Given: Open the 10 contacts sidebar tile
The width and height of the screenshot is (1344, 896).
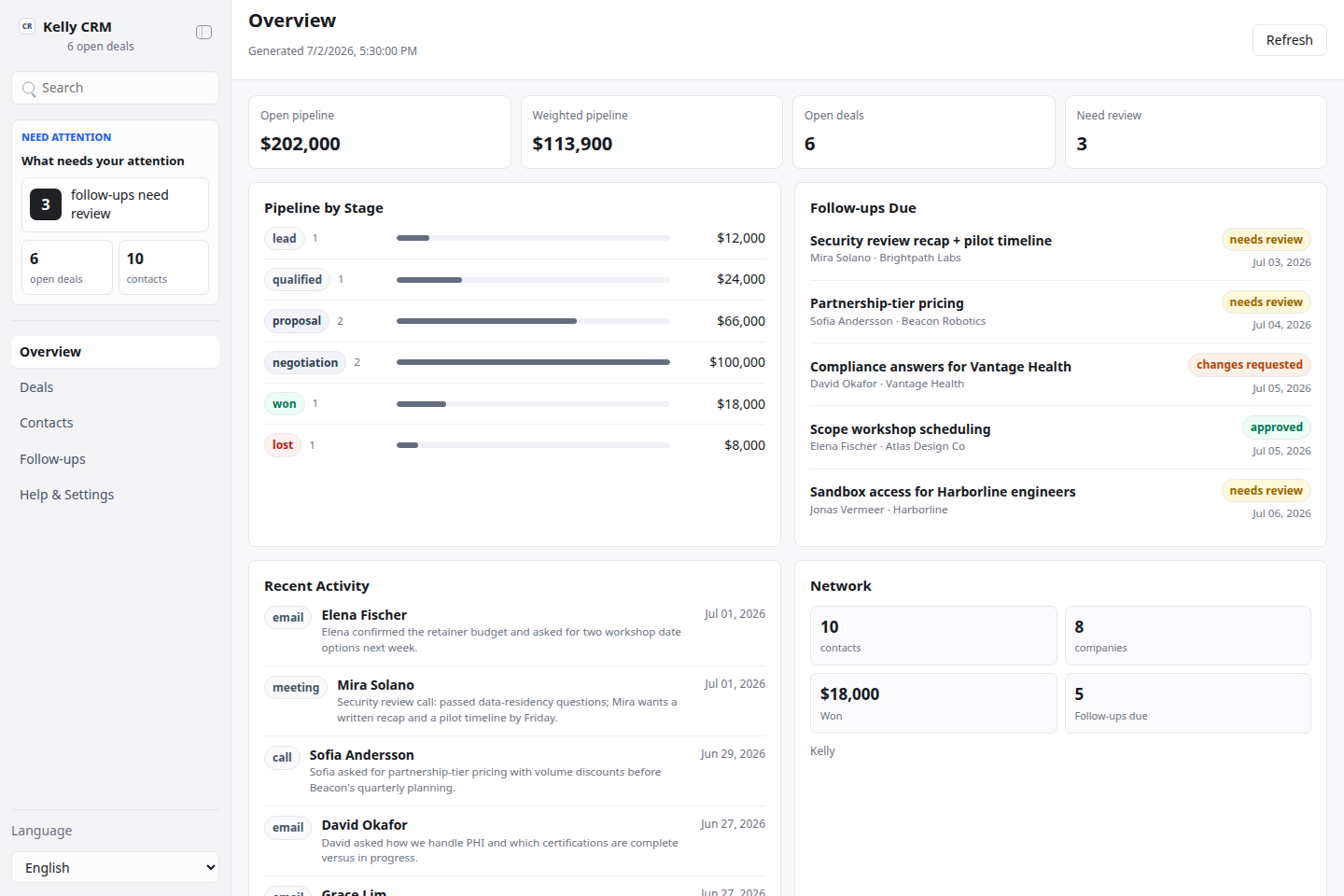Looking at the screenshot, I should pyautogui.click(x=163, y=267).
